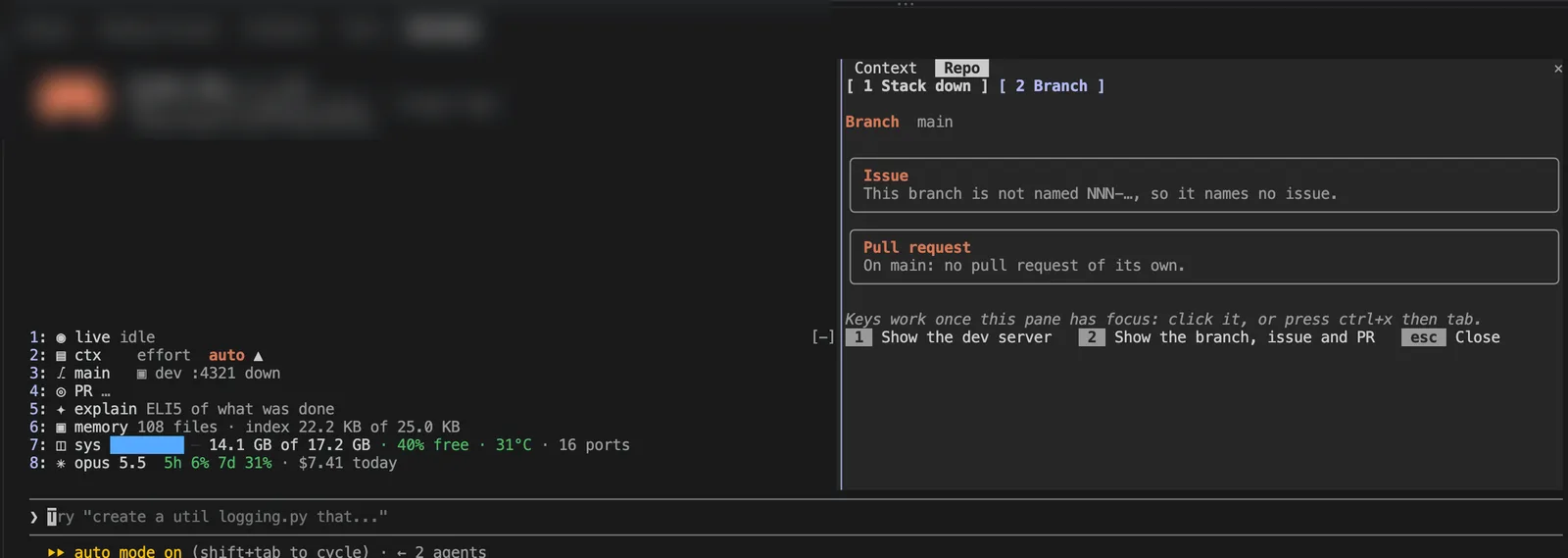Click 'dev :4321 down' text

[x=218, y=374]
